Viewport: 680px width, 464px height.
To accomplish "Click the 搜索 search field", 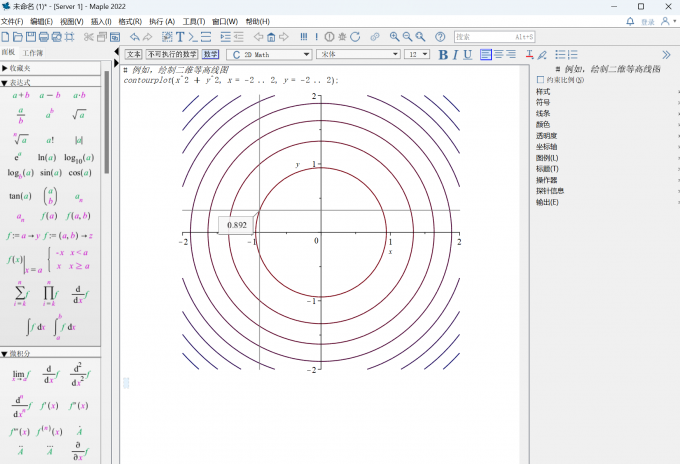I will (494, 37).
